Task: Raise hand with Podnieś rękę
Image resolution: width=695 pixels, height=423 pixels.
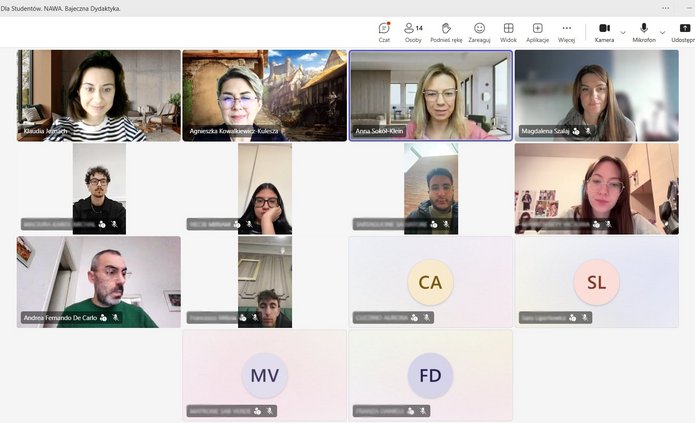Action: [x=446, y=32]
